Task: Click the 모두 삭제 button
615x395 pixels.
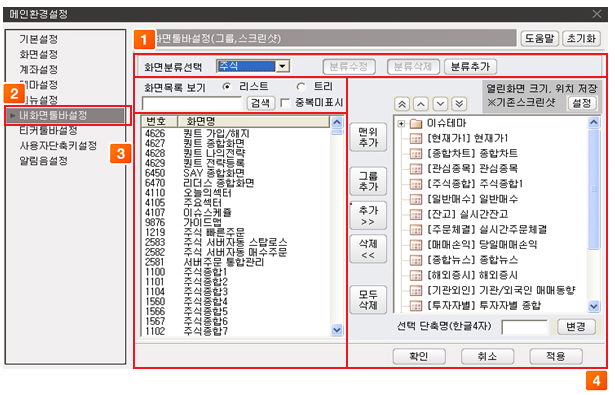Action: (368, 300)
